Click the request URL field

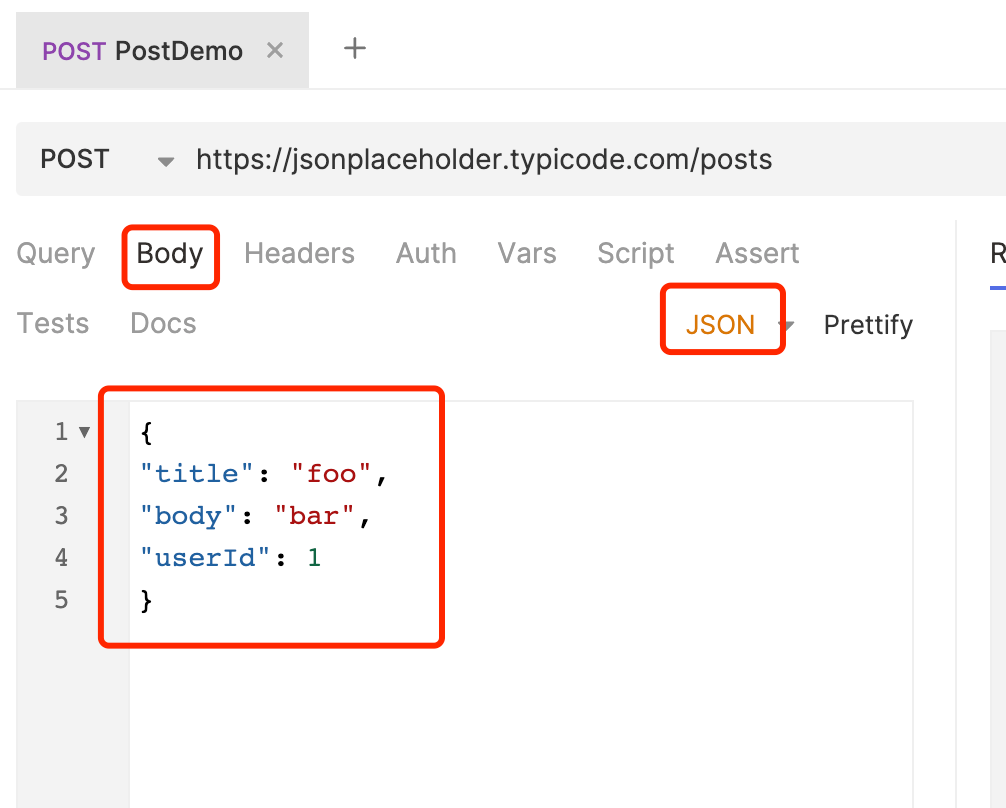[x=484, y=159]
